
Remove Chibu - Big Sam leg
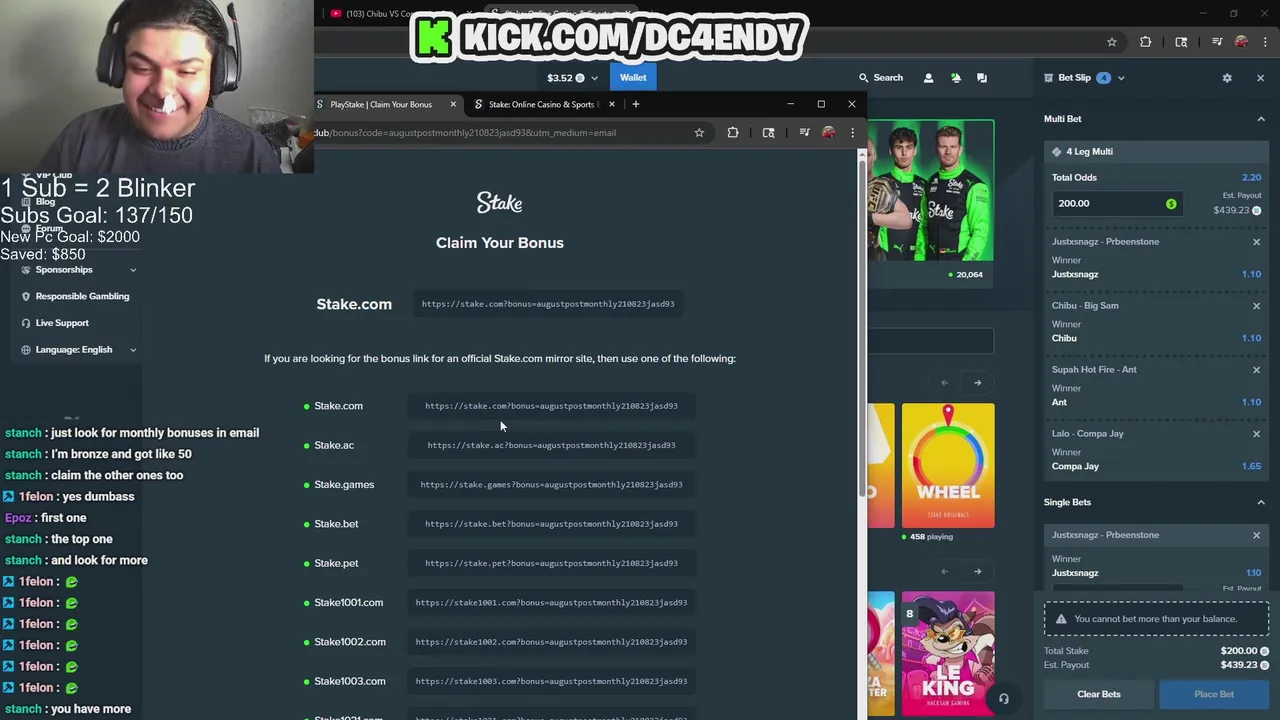(1257, 306)
